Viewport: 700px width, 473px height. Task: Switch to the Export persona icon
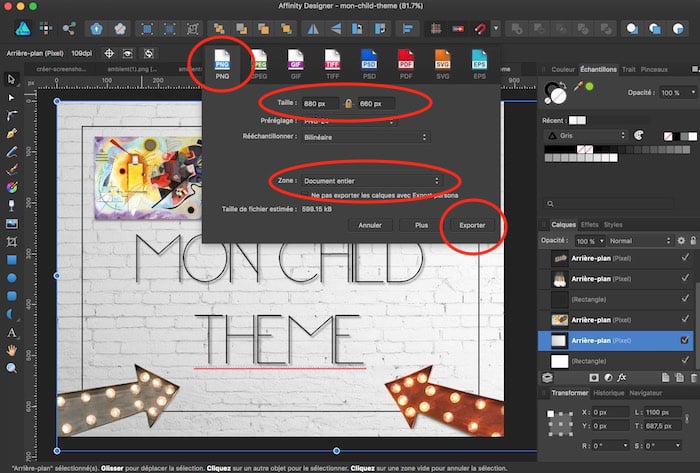69,29
